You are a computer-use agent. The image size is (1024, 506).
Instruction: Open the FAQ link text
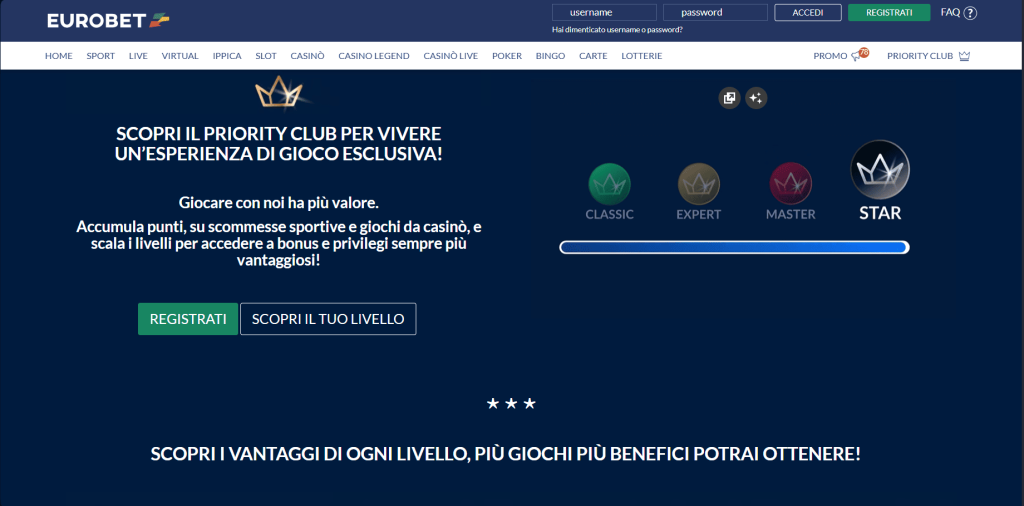(x=950, y=12)
